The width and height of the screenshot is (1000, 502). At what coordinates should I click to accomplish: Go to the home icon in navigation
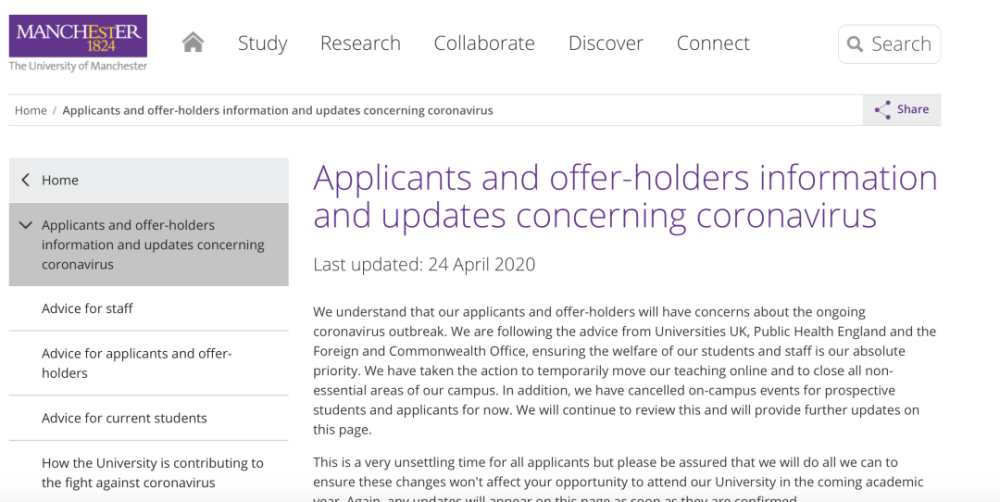pos(193,43)
